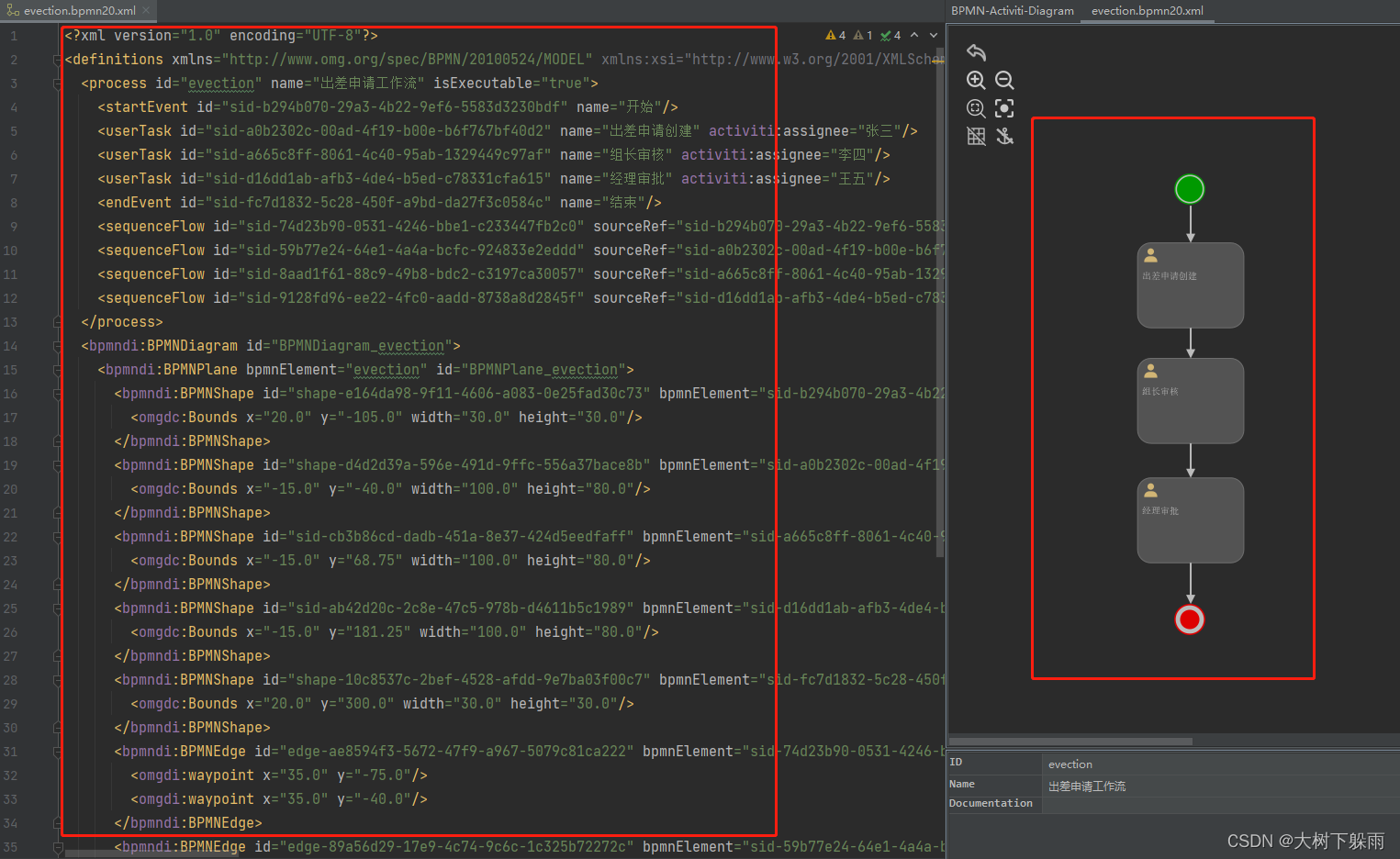This screenshot has height=859, width=1400.
Task: Click user icon on 出差申请创建 task
Action: (x=1150, y=256)
